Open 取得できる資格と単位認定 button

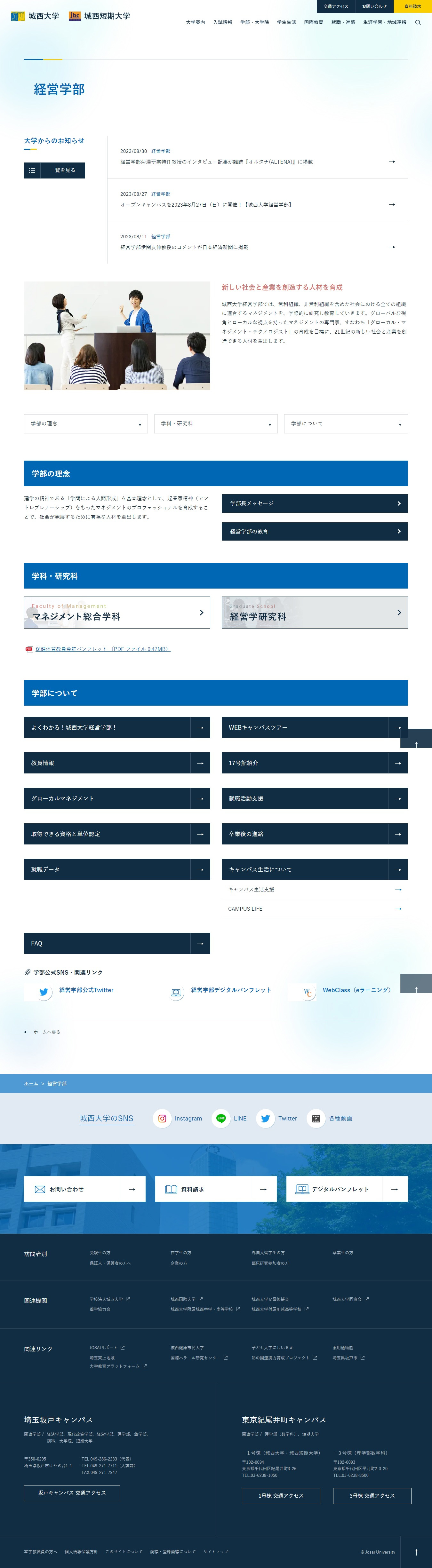pyautogui.click(x=117, y=834)
